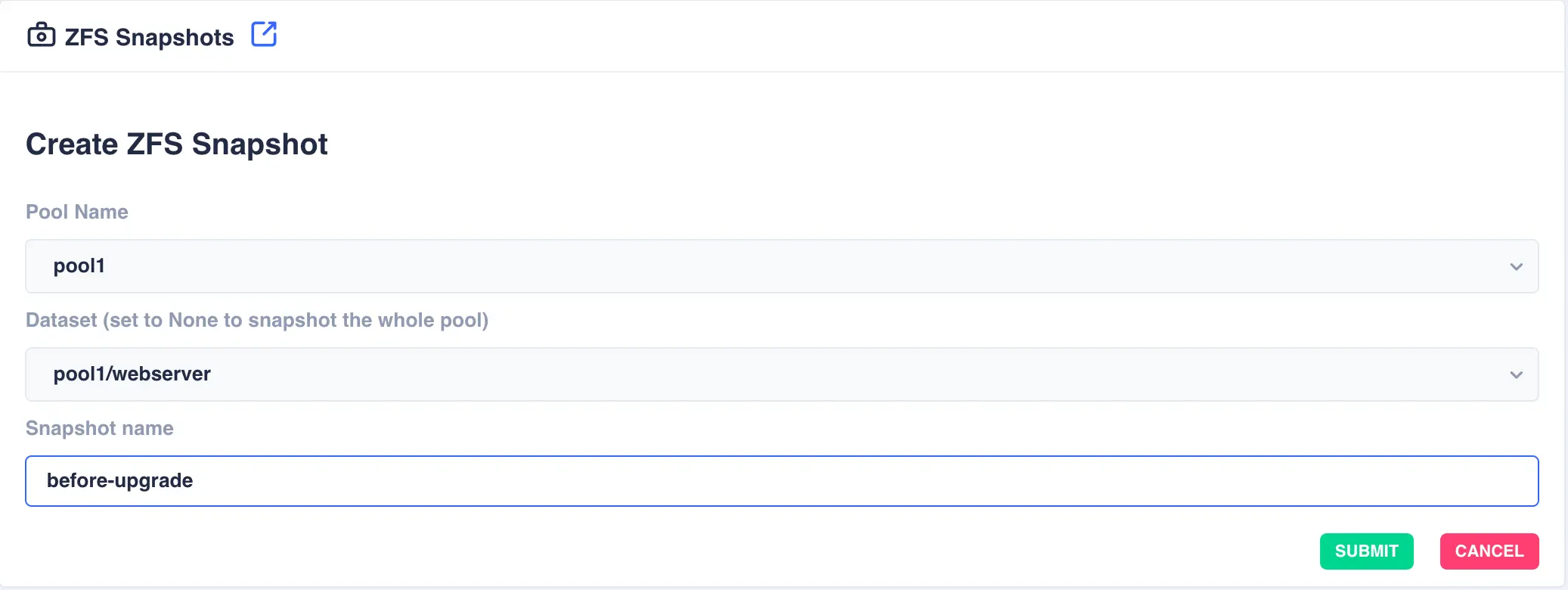This screenshot has width=1568, height=590.
Task: Click inside the Snapshot name input
Action: coord(782,480)
